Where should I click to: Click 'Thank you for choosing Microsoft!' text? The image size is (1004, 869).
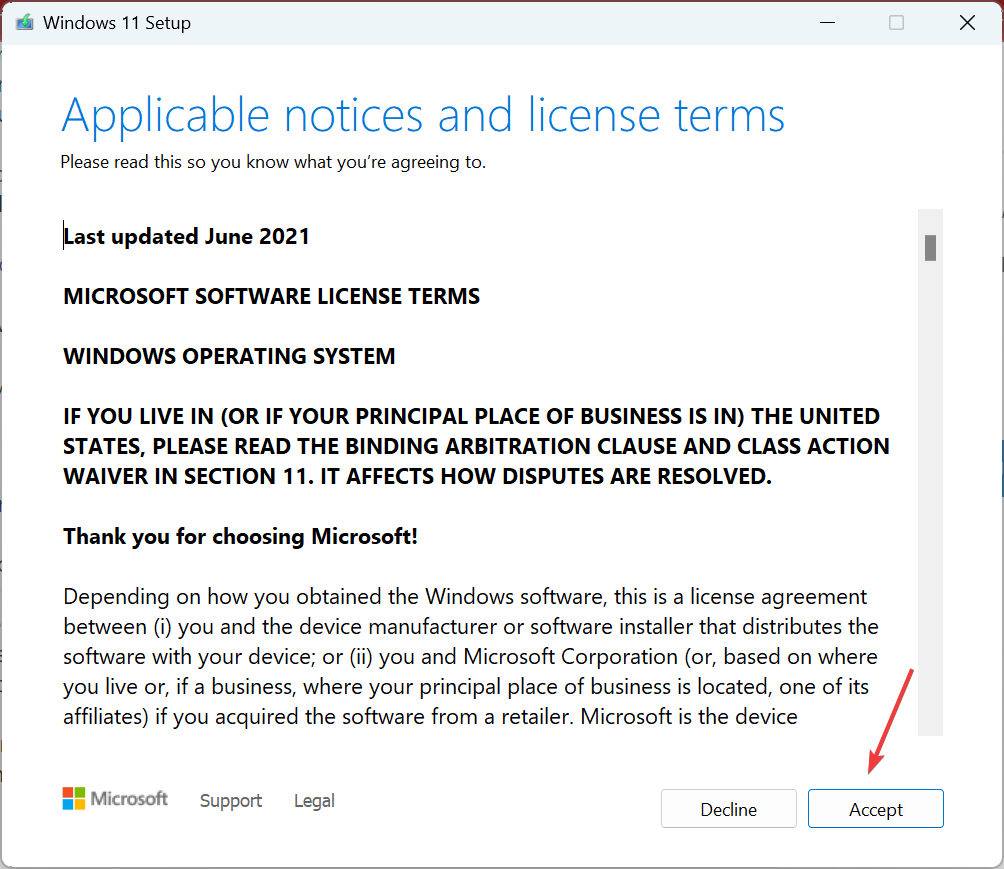[x=240, y=537]
